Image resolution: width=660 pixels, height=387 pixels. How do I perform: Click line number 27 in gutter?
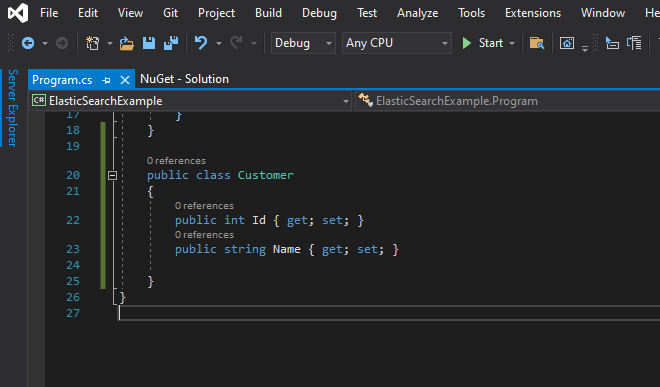[73, 313]
